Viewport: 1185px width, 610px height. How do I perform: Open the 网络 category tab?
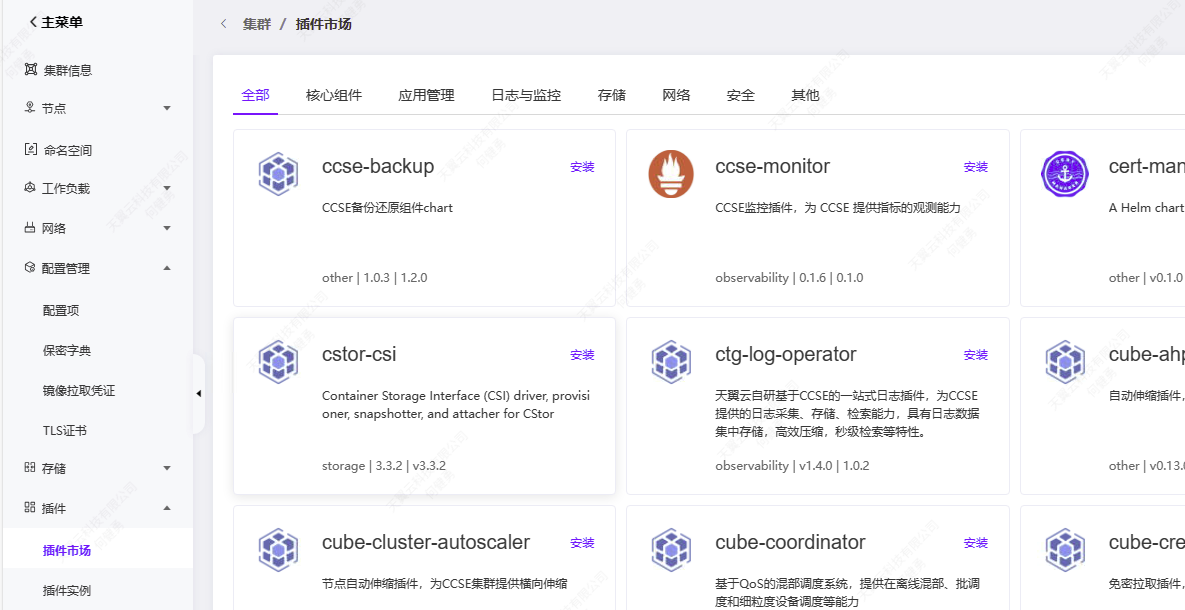pos(676,95)
